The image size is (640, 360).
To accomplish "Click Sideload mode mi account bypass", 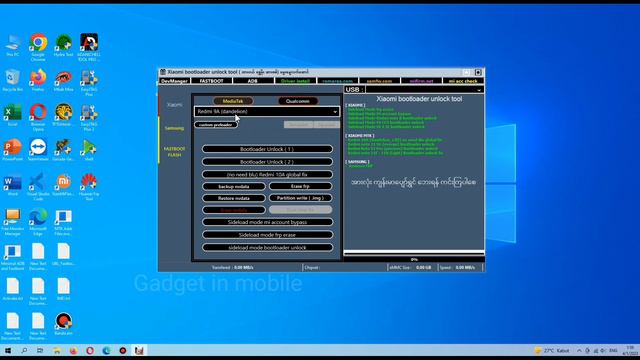I will [267, 222].
